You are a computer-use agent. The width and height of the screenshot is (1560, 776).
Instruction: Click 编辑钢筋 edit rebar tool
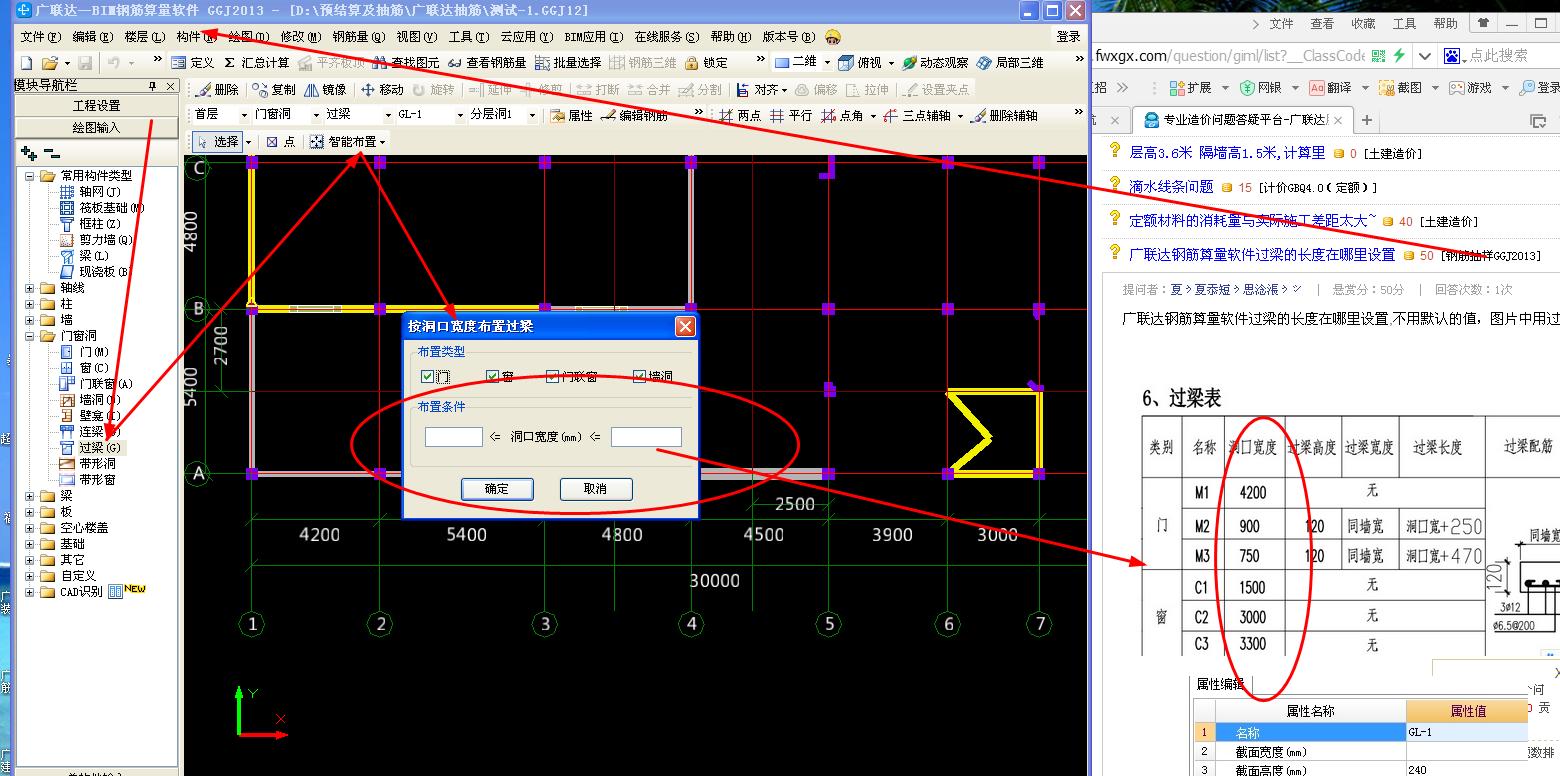coord(634,115)
